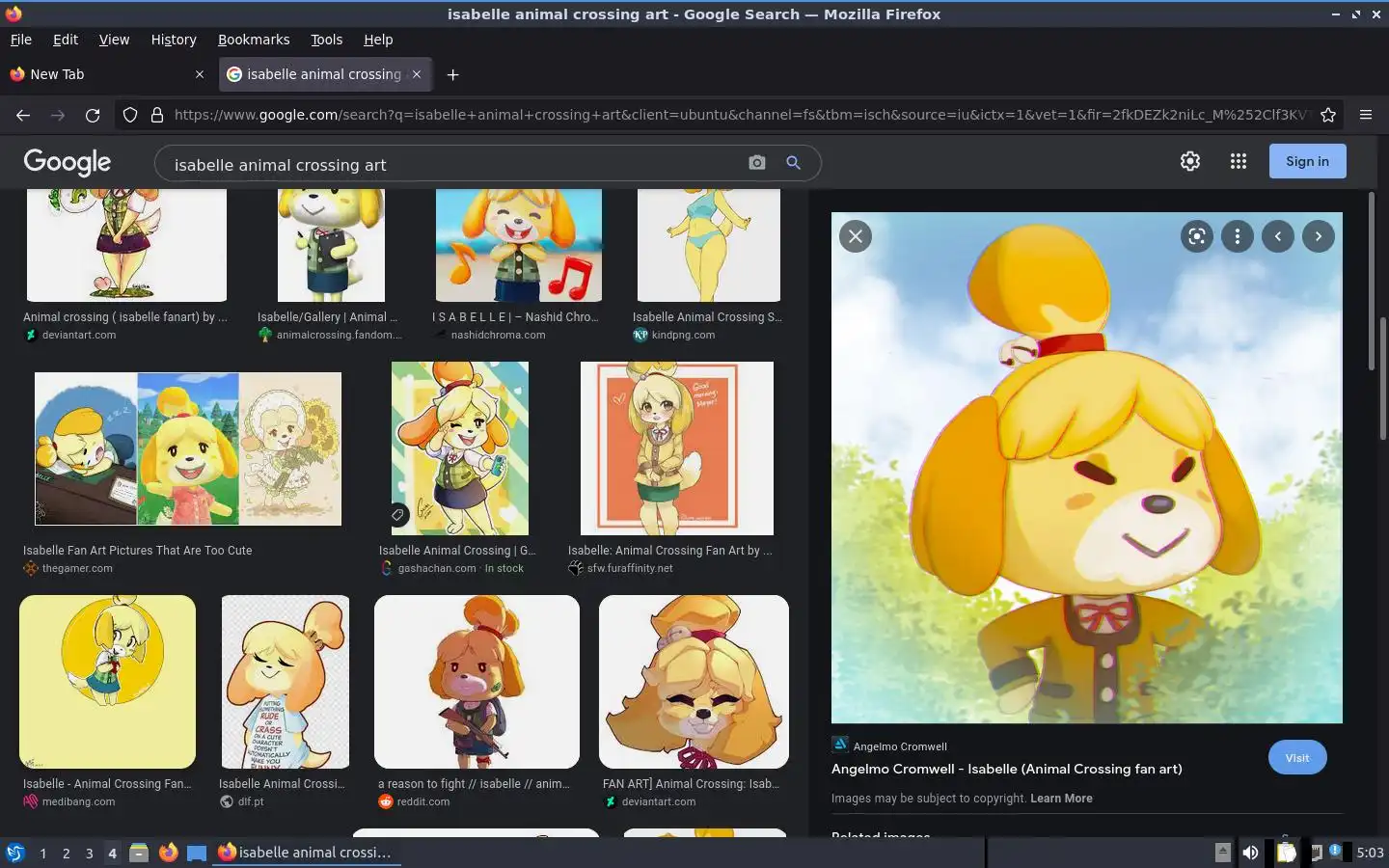Click the Google logo

coord(68,162)
